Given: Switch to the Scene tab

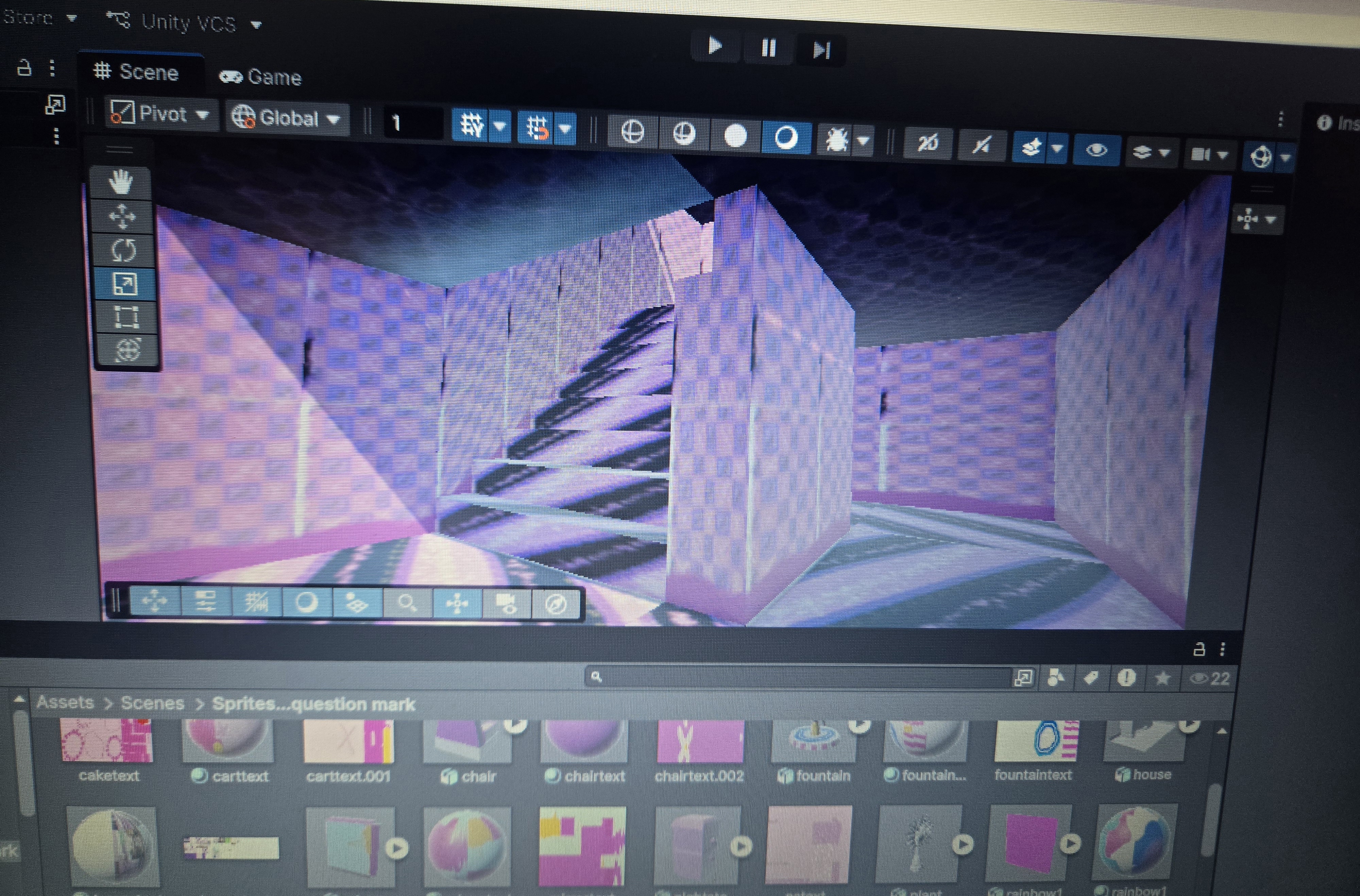Looking at the screenshot, I should pos(137,73).
